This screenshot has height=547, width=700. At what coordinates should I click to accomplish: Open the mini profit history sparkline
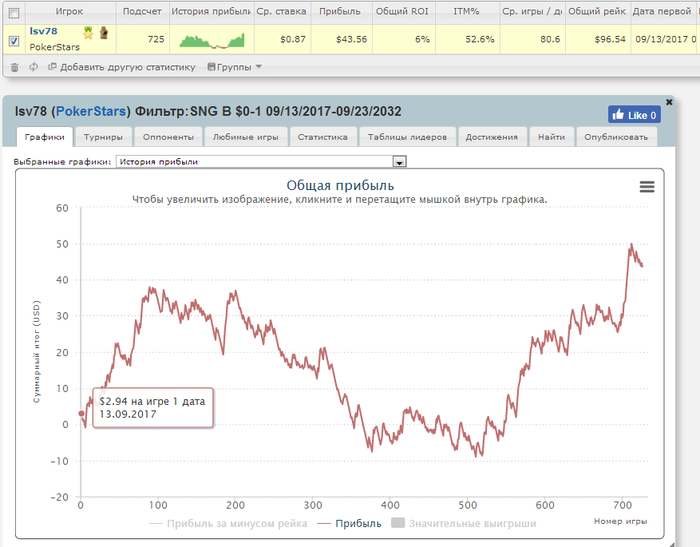212,40
